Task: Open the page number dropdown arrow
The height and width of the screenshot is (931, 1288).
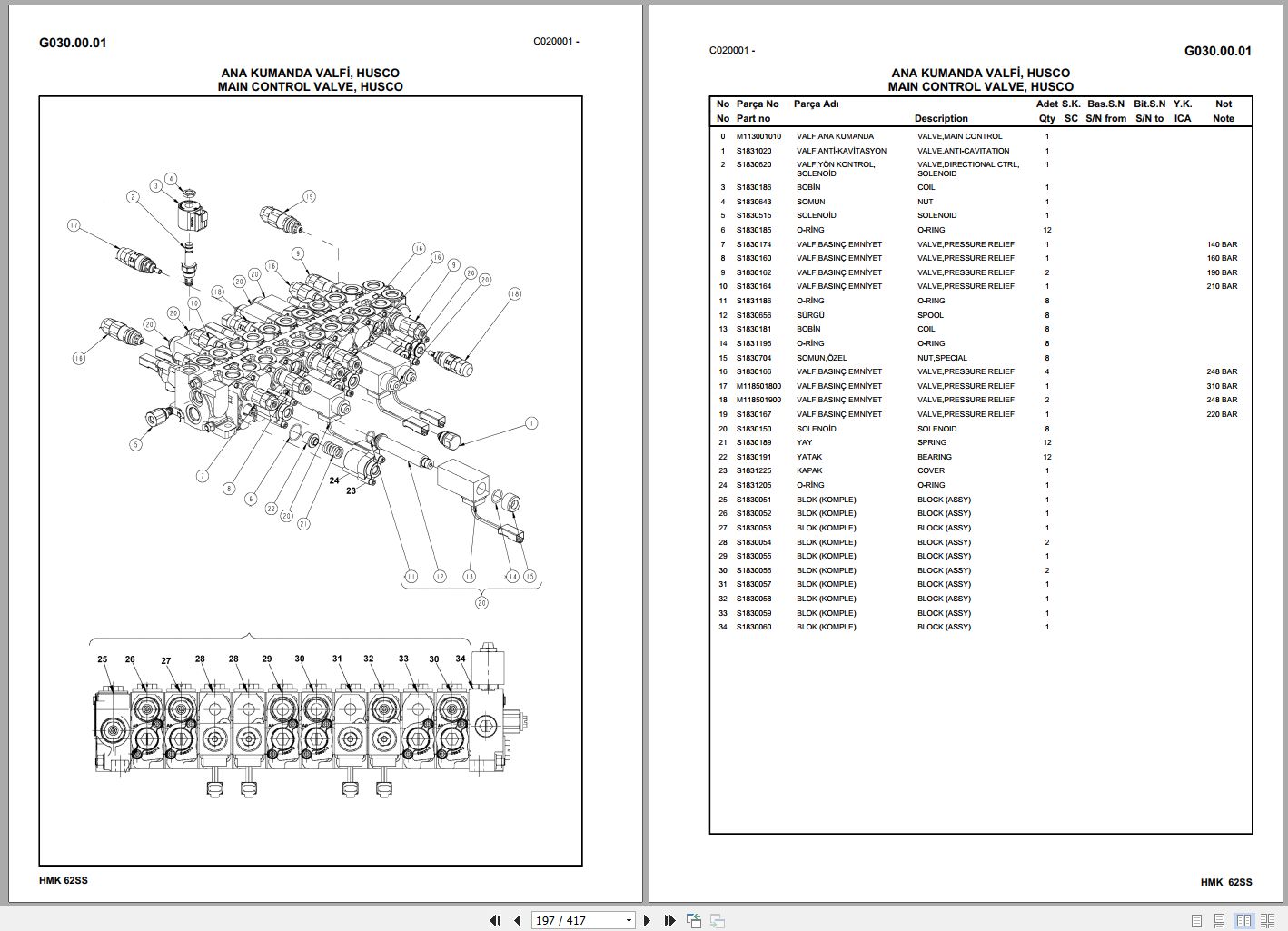Action: (x=629, y=920)
